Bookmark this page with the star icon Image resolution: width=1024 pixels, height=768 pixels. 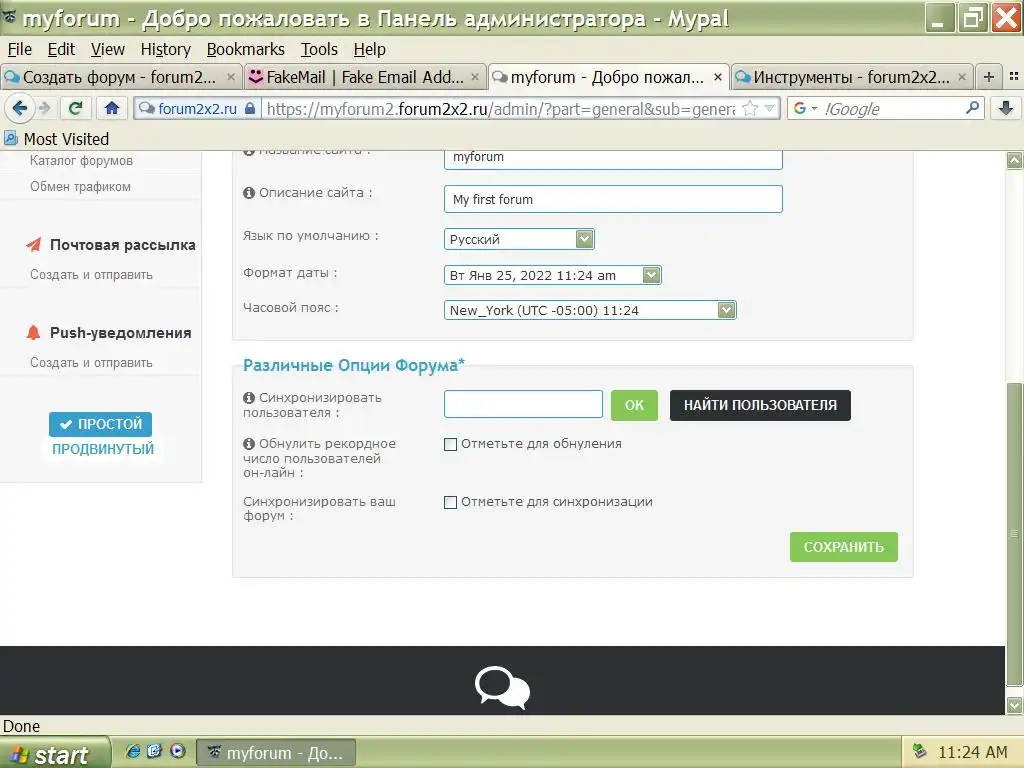point(750,108)
